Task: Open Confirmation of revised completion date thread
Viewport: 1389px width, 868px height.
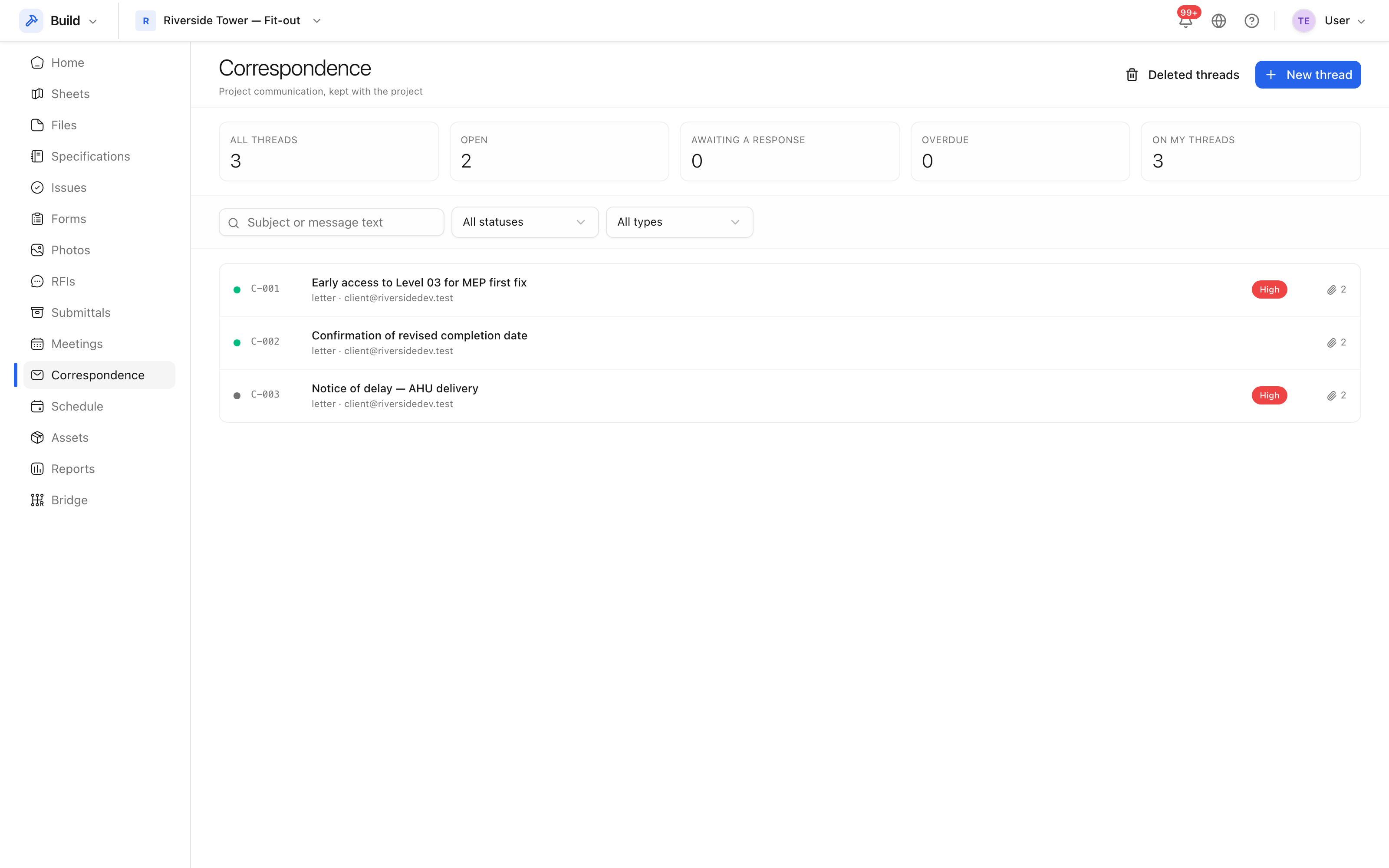Action: [x=790, y=343]
